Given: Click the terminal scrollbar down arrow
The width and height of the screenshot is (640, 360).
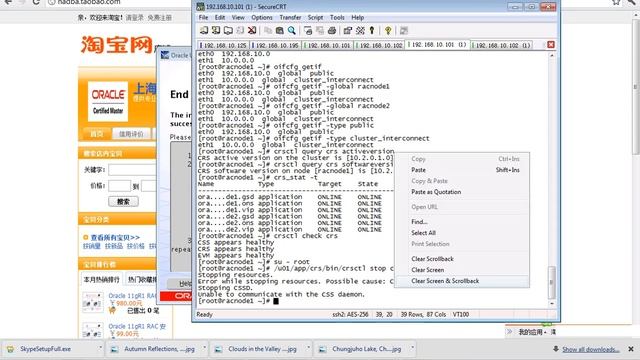Looking at the screenshot, I should [x=551, y=303].
